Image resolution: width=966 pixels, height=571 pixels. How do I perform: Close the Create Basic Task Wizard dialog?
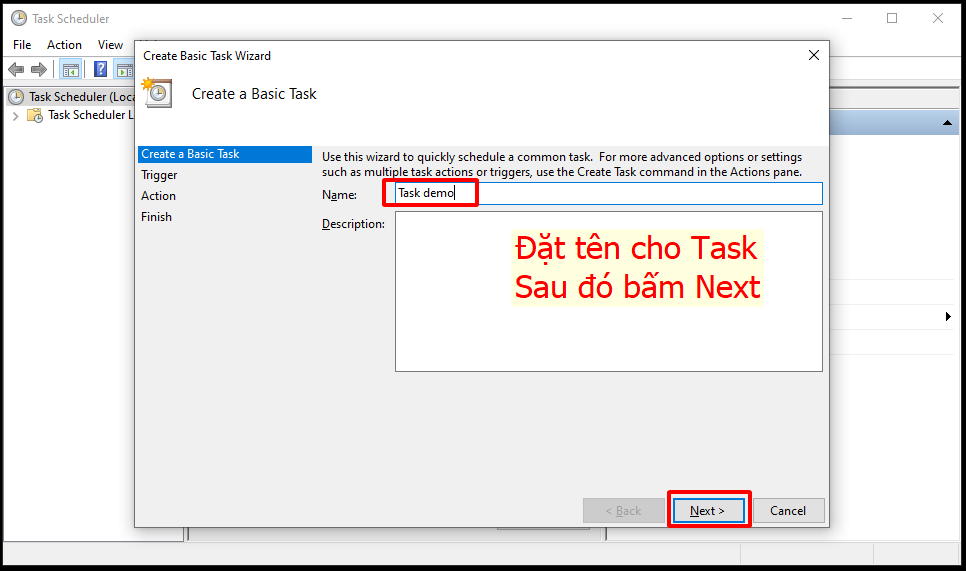point(814,56)
